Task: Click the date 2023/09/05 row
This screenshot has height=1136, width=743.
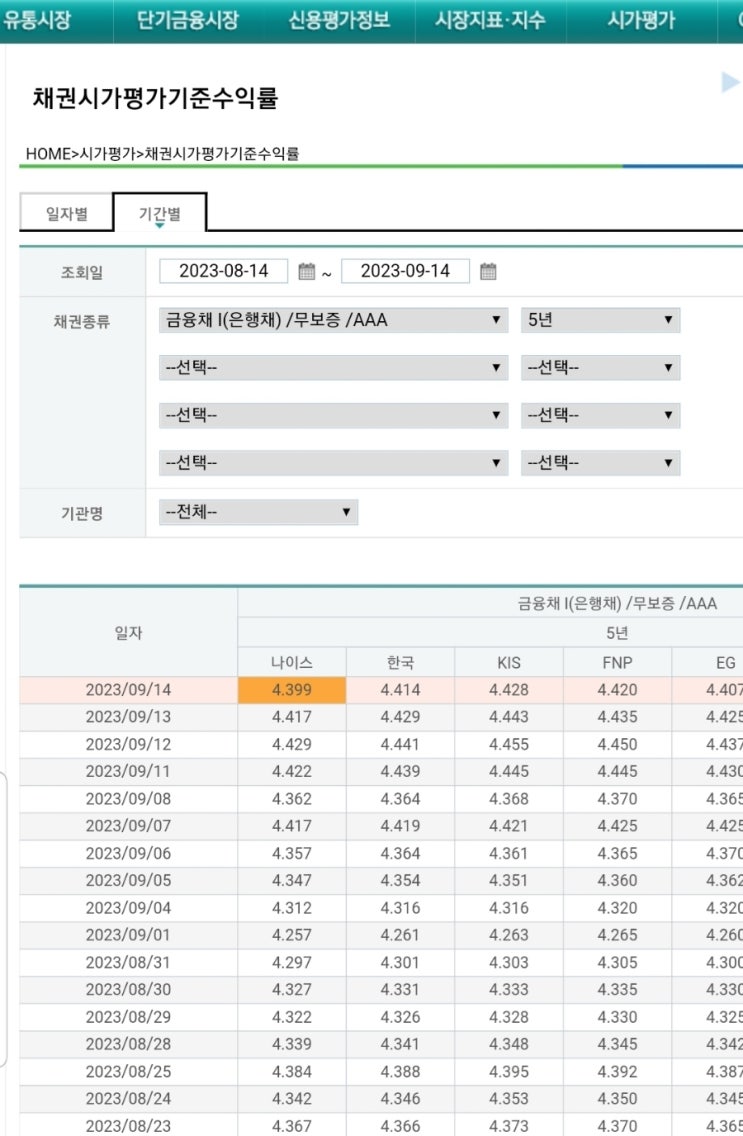Action: (x=128, y=880)
